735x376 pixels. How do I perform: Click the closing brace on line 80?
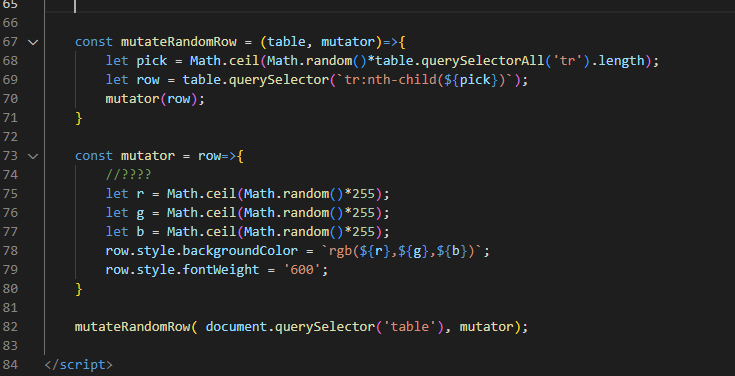(x=79, y=289)
